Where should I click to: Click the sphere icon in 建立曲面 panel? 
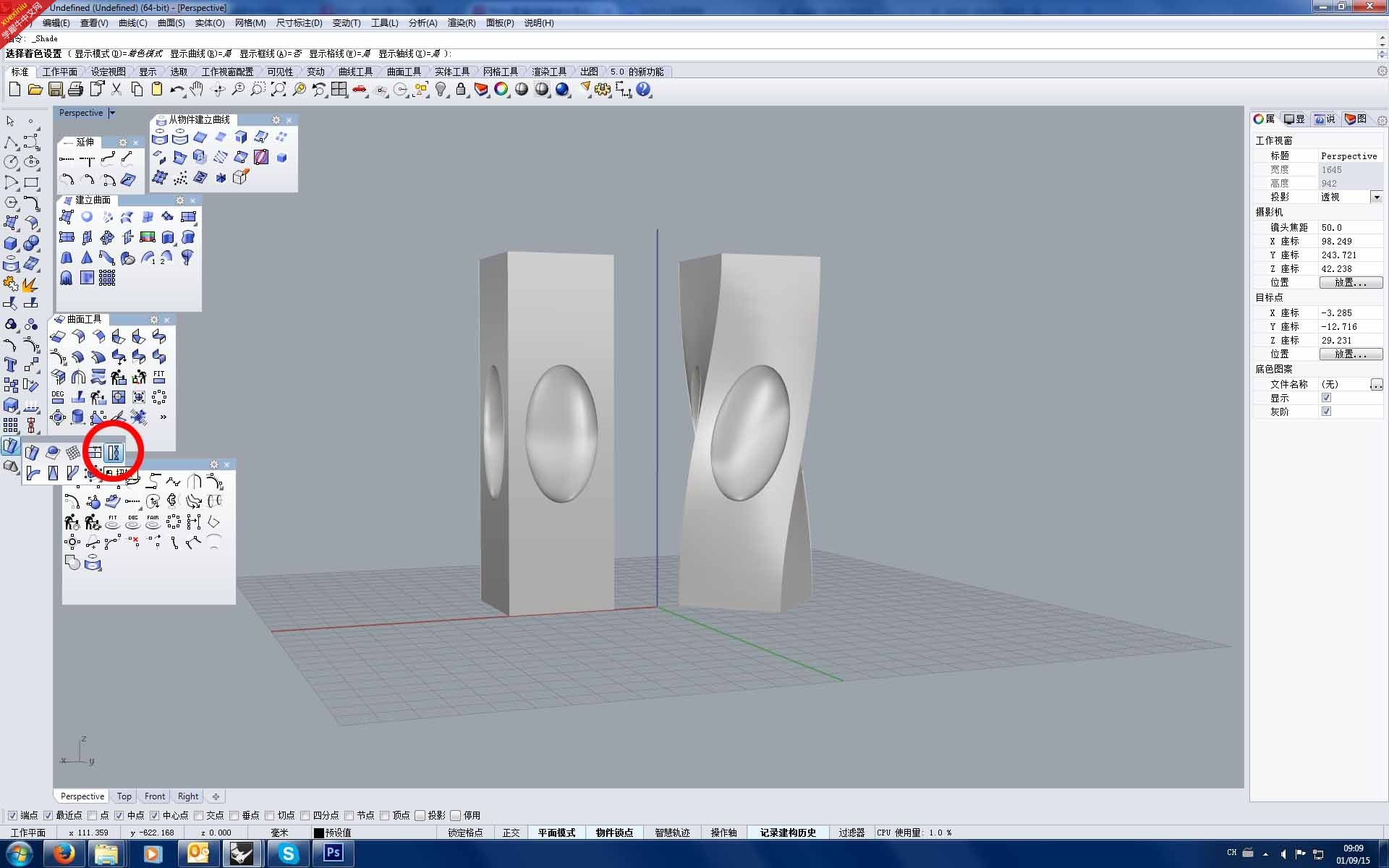[x=87, y=217]
